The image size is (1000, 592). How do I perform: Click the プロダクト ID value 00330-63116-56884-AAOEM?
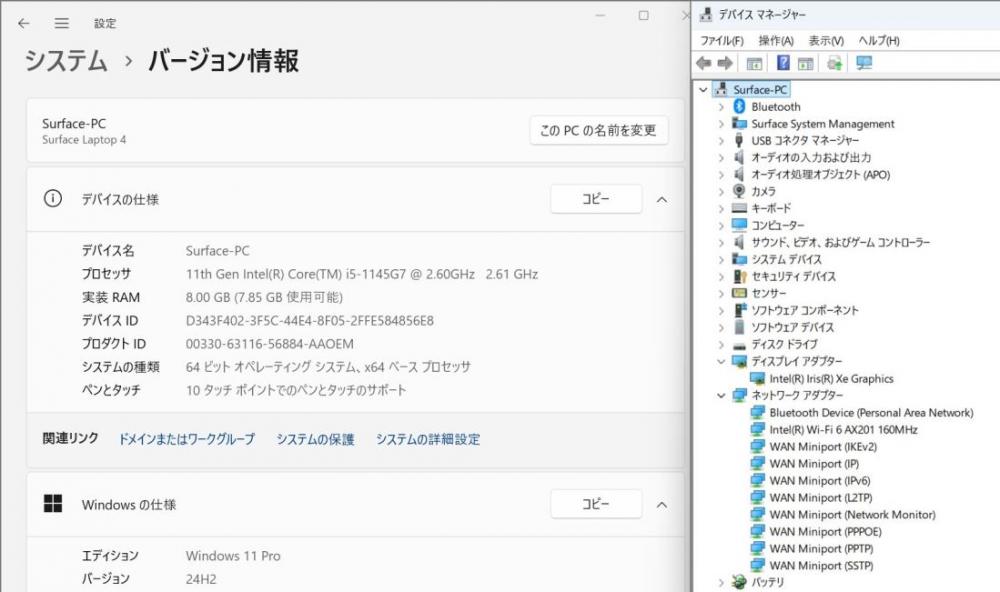(269, 344)
